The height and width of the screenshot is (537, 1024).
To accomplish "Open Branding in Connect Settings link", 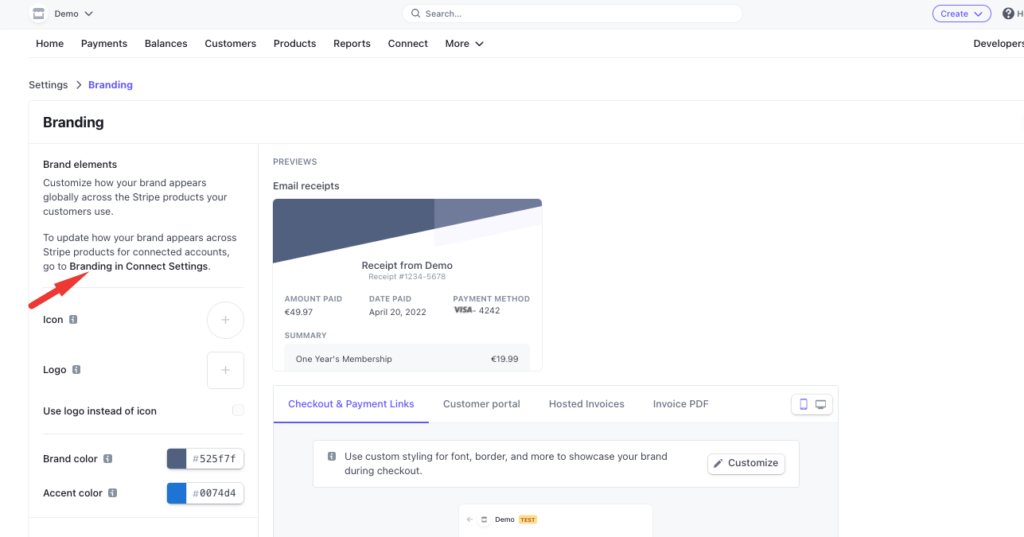I will coord(138,267).
